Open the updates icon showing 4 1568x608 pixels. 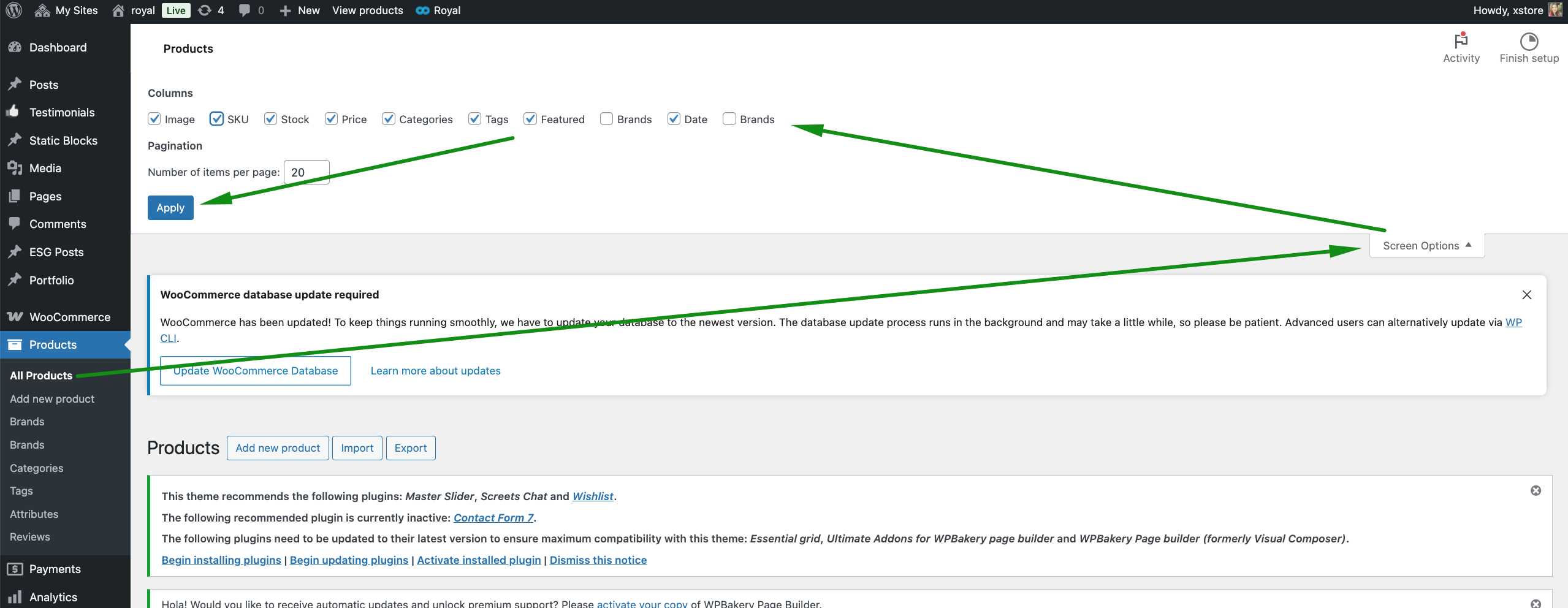click(x=205, y=10)
